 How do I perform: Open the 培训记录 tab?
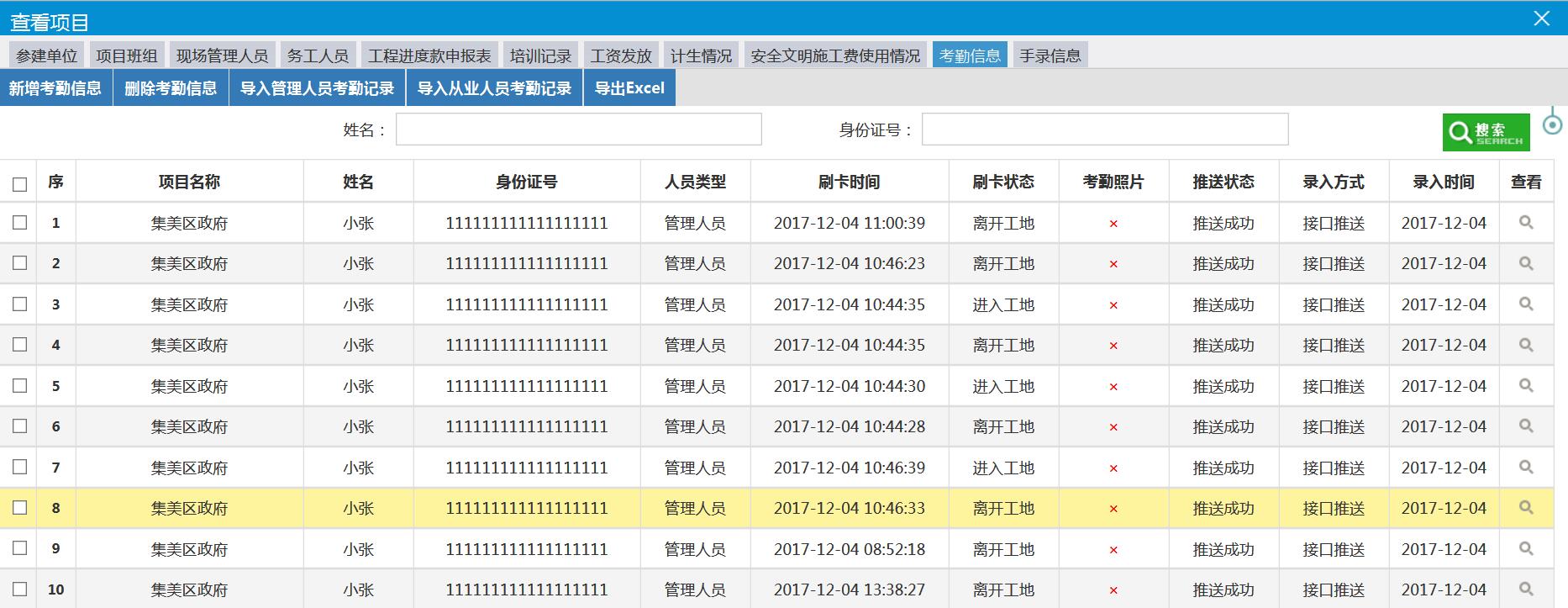(x=540, y=56)
